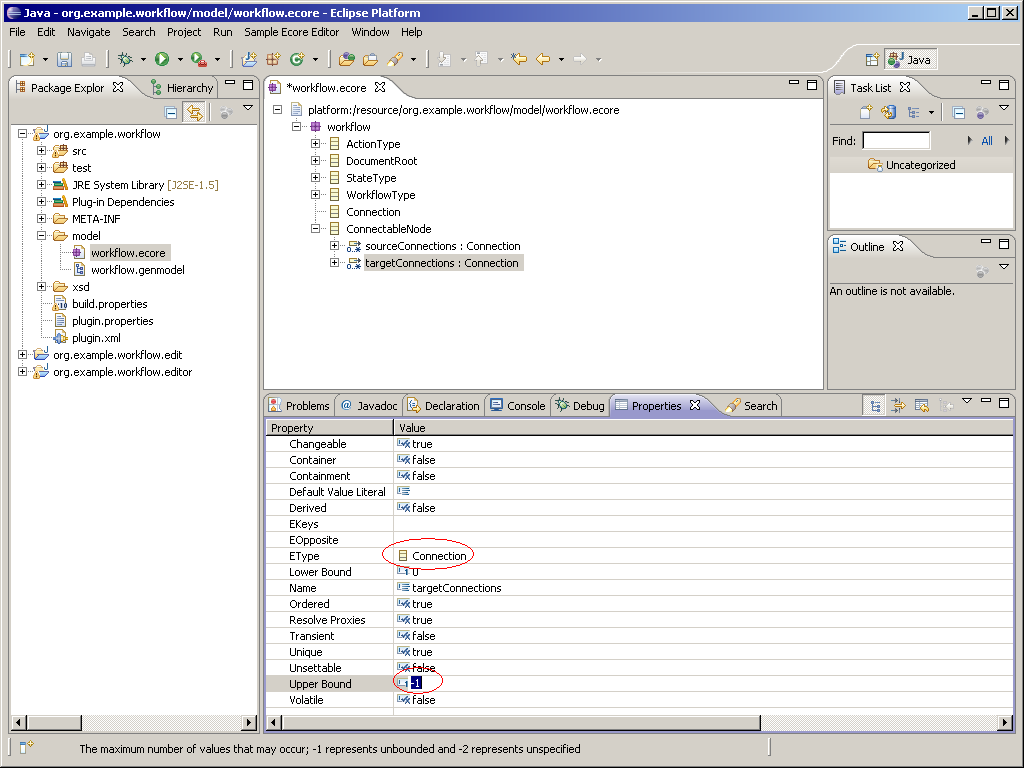Viewport: 1024px width, 768px height.
Task: Select workflow.genmodel in Package Explorer
Action: pyautogui.click(x=137, y=270)
